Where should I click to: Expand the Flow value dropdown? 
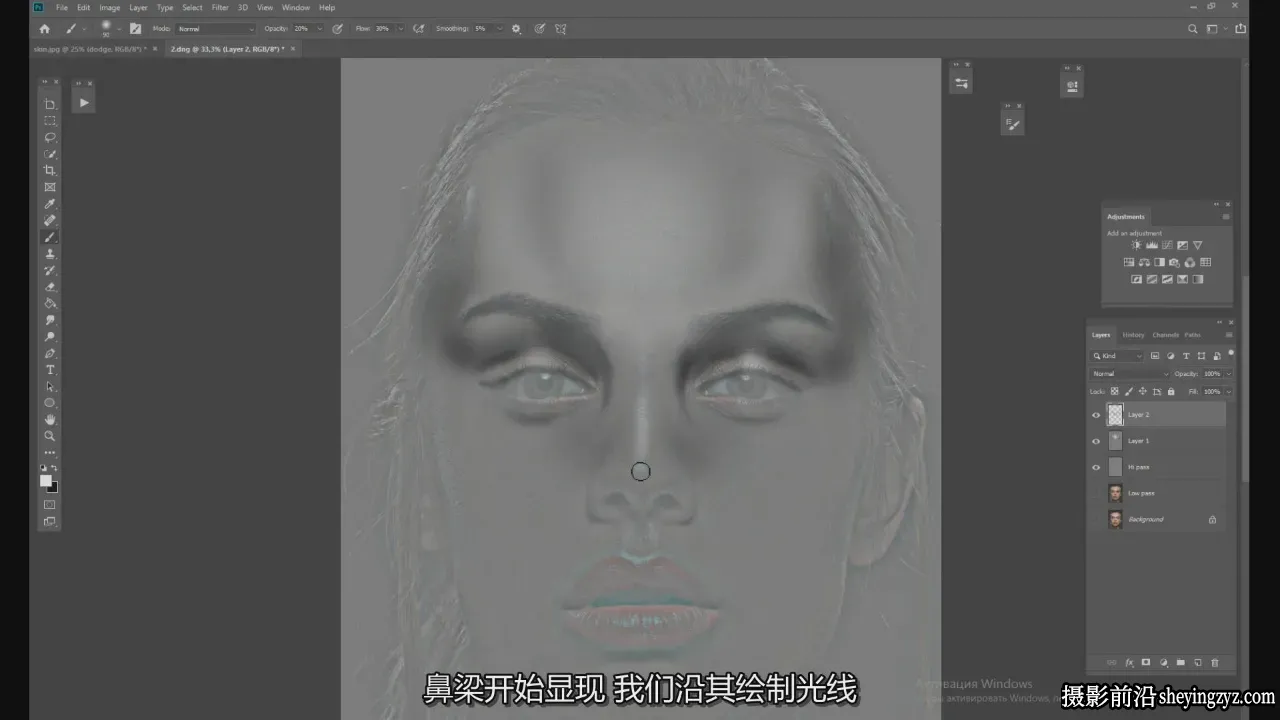pyautogui.click(x=401, y=29)
